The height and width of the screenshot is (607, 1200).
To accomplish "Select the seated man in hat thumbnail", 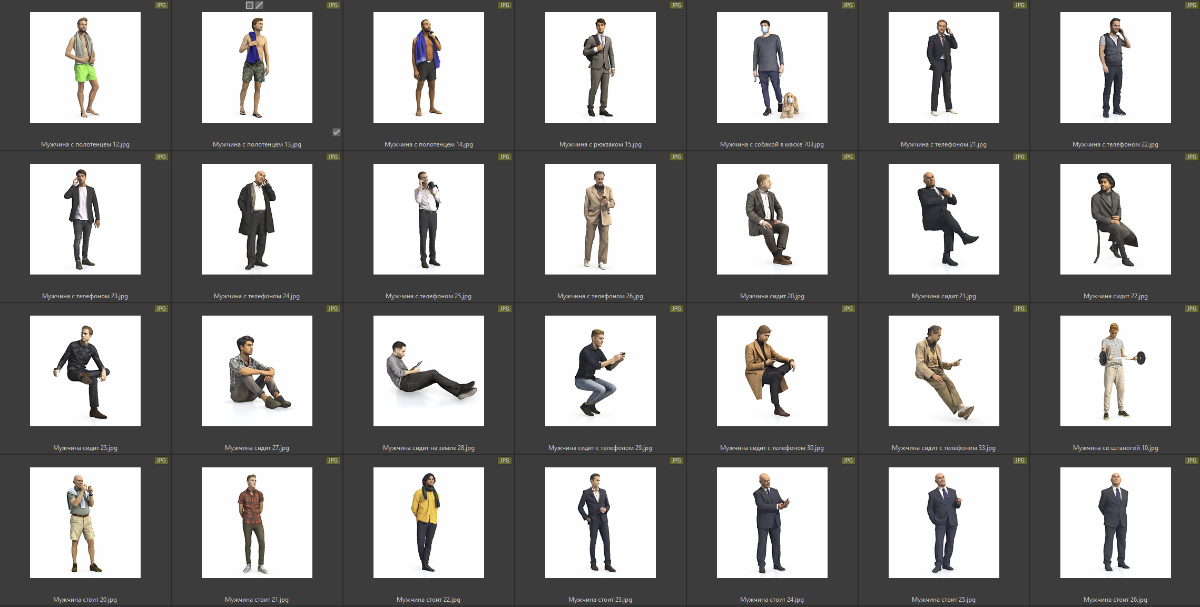I will click(x=1115, y=219).
